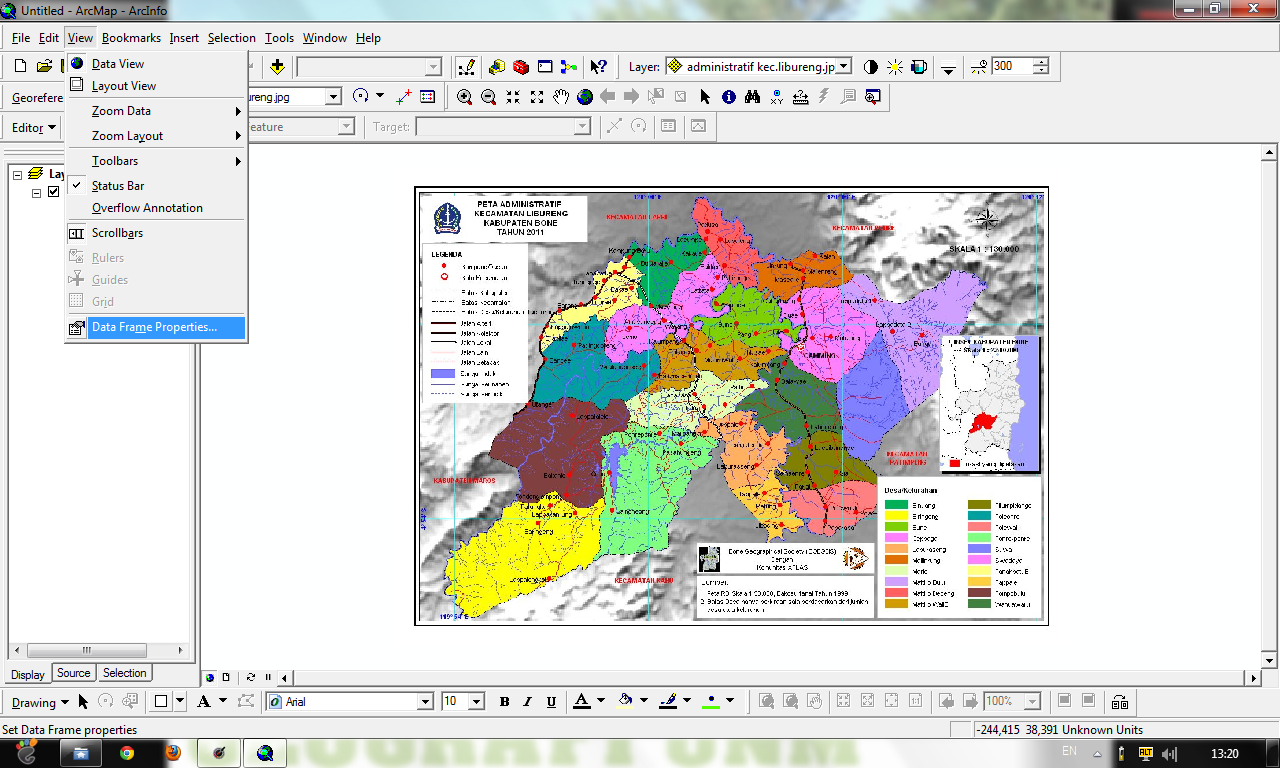Toggle italic text formatting

point(528,702)
